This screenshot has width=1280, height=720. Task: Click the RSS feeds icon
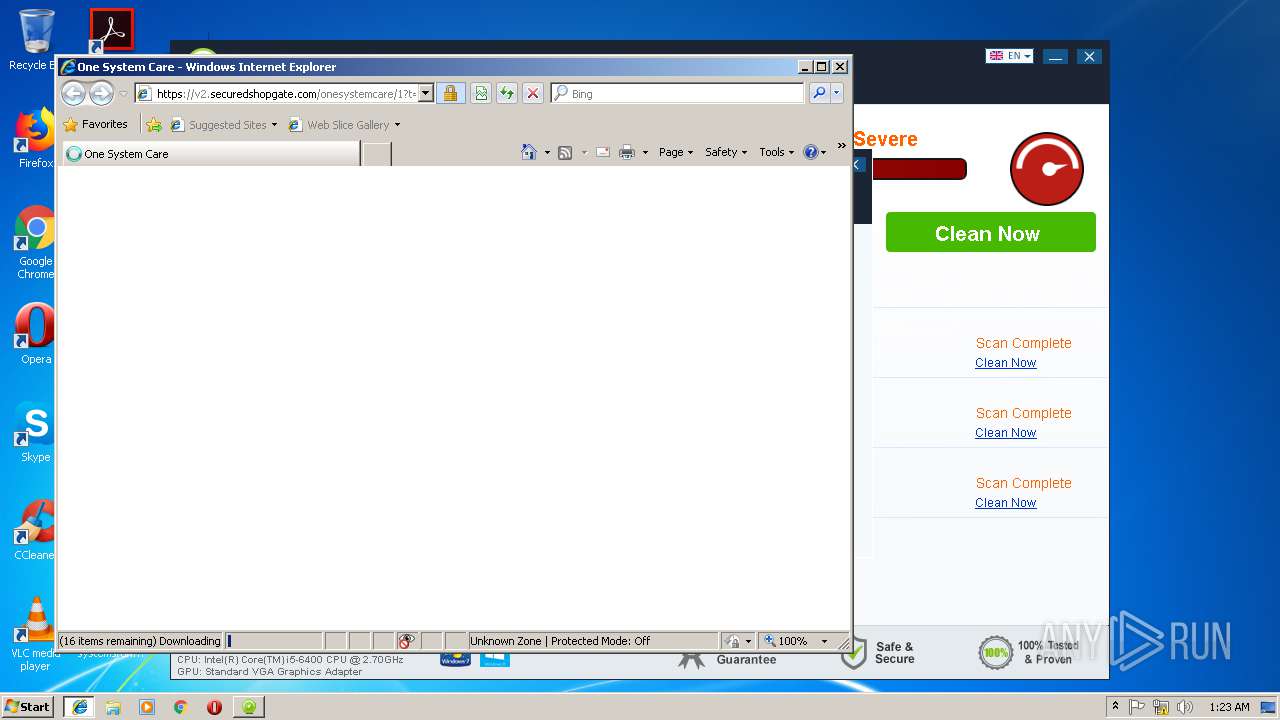point(565,152)
